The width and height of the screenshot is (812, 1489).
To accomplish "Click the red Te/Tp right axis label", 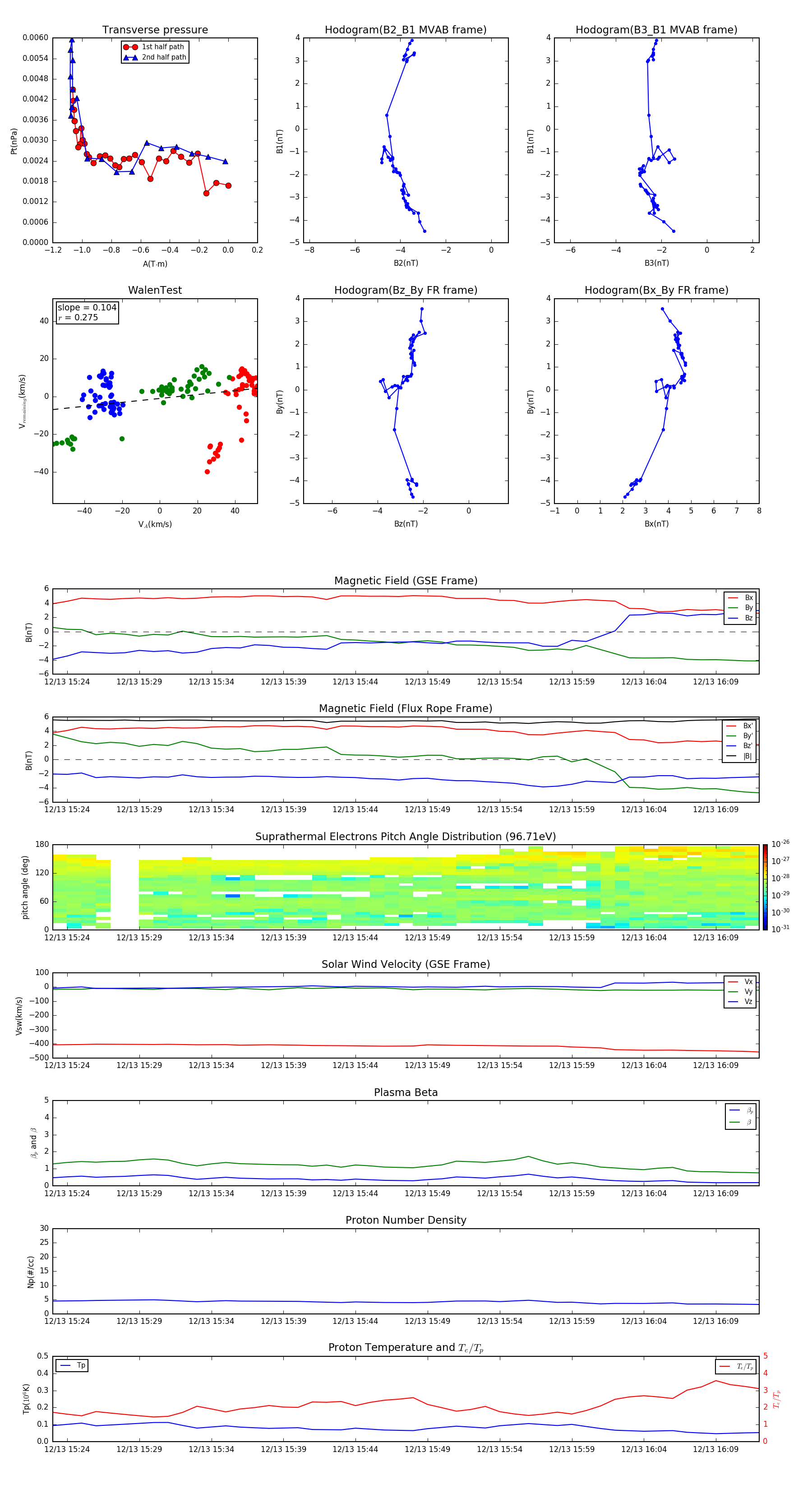I will point(777,1399).
